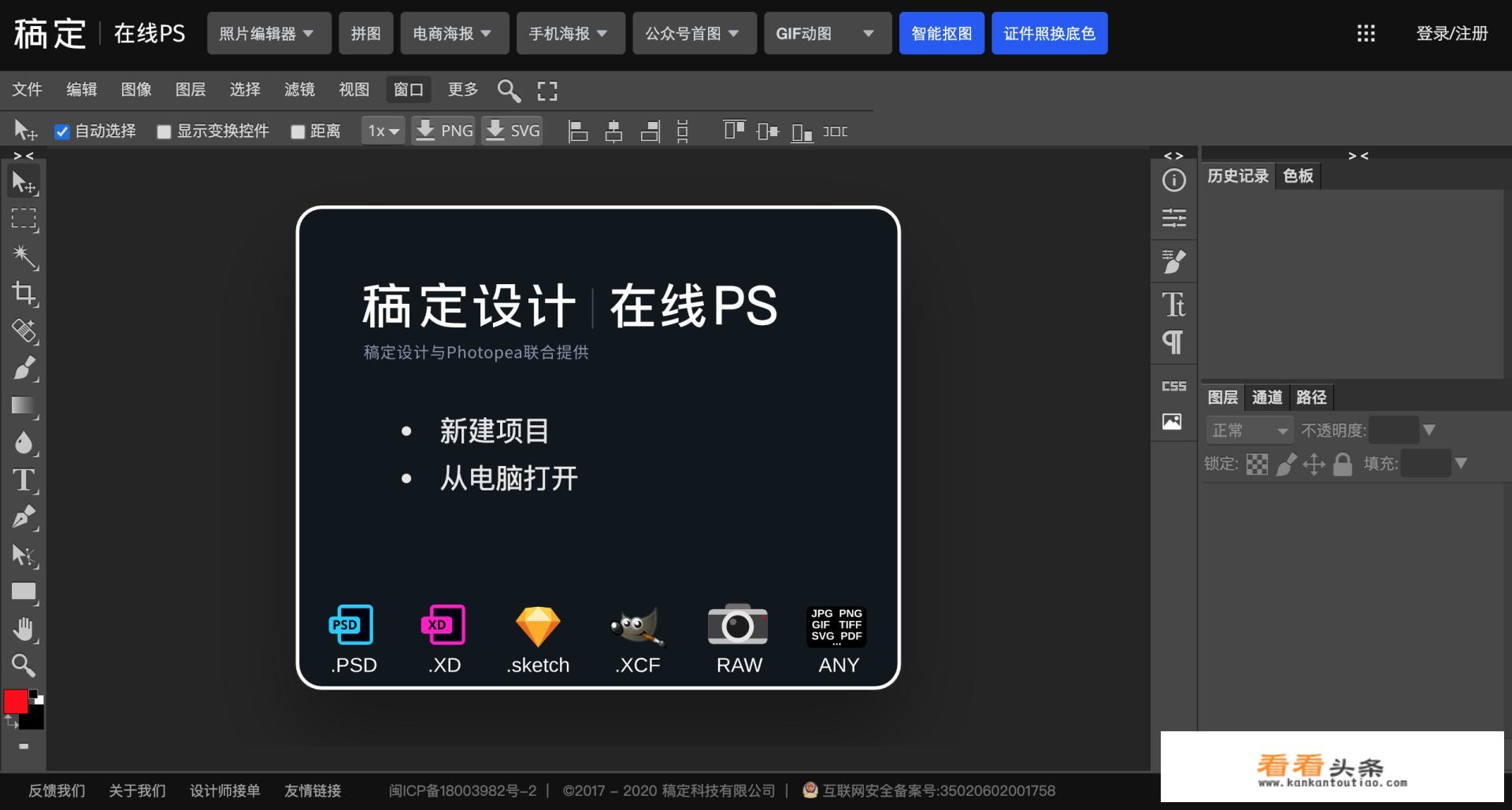The width and height of the screenshot is (1512, 810).
Task: Open the Info panel icon
Action: click(1173, 180)
